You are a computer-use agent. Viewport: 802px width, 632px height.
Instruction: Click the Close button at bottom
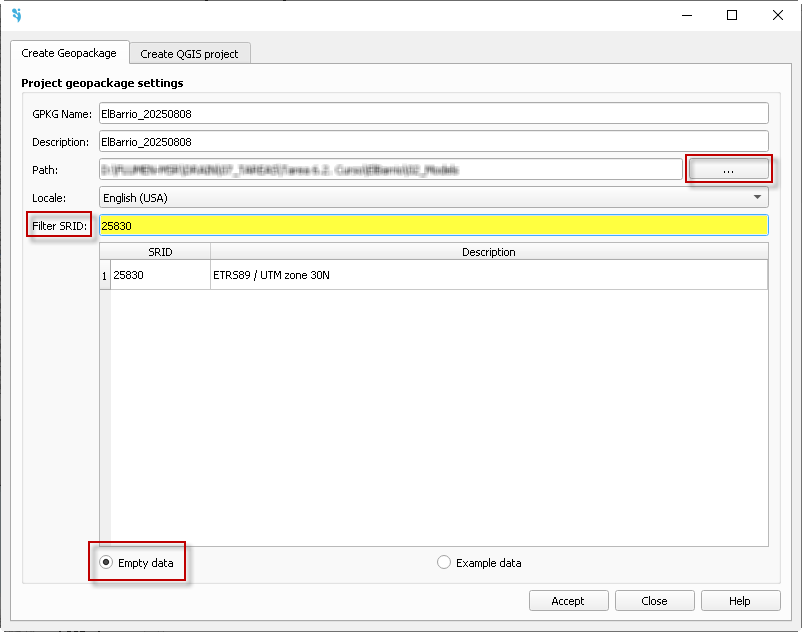tap(654, 601)
